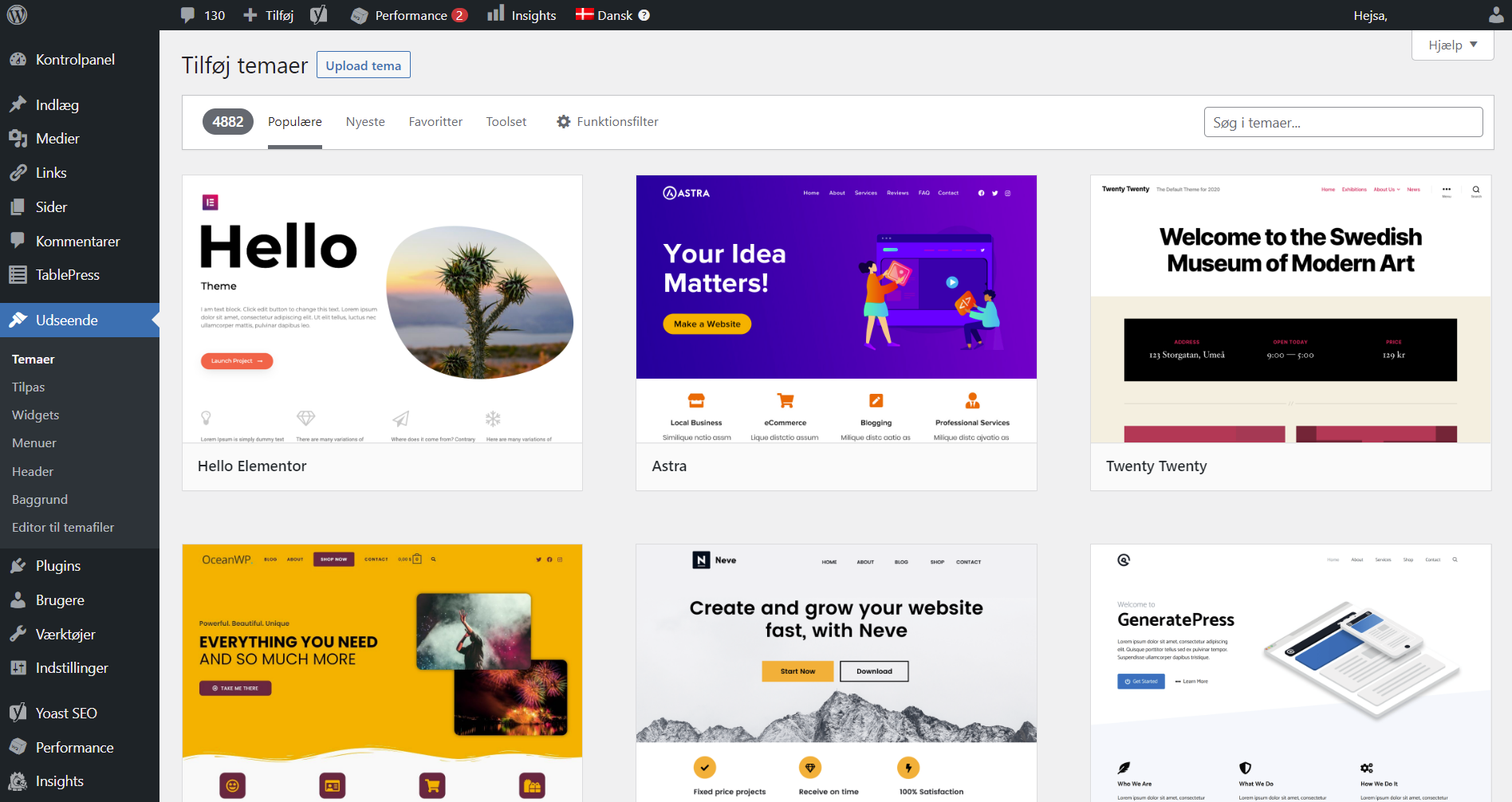Click the Performance cube icon in admin bar

(360, 15)
